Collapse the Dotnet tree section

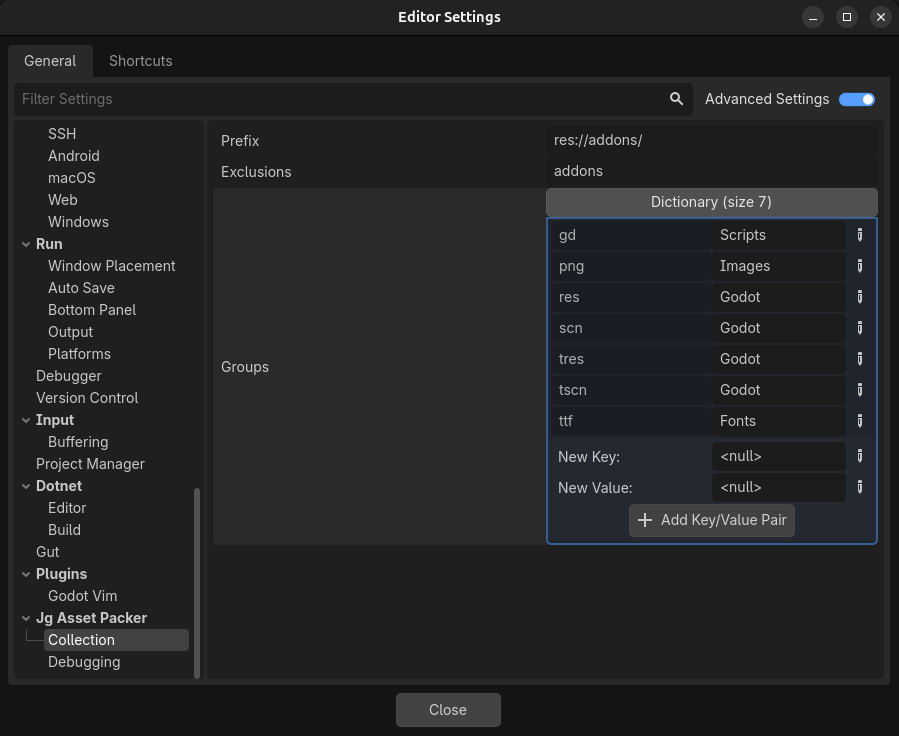click(x=26, y=486)
